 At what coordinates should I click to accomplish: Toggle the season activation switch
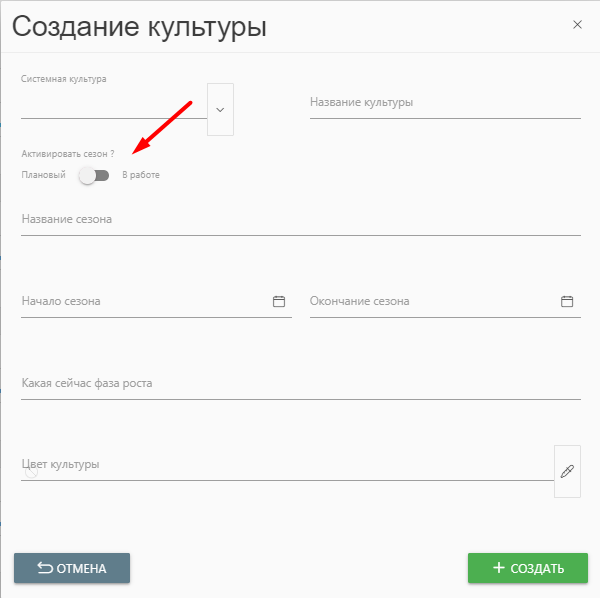click(94, 175)
